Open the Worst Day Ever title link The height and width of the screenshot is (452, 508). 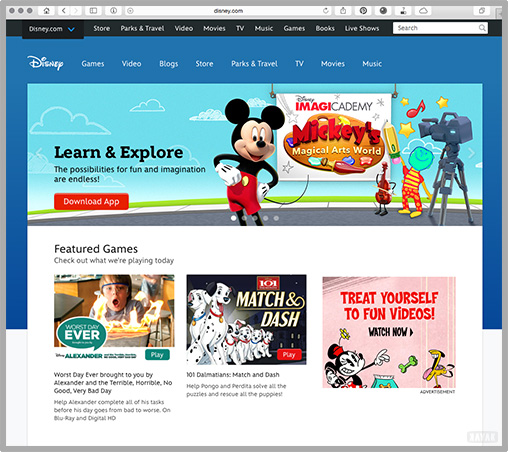coord(113,383)
